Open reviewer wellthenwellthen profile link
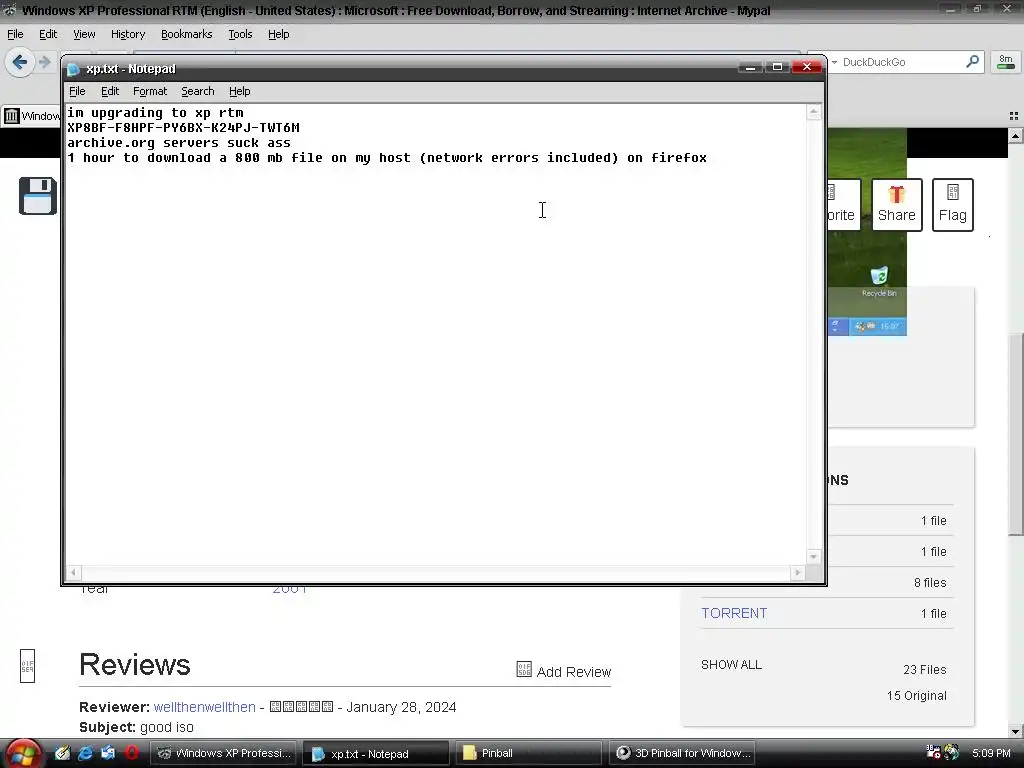 point(204,707)
